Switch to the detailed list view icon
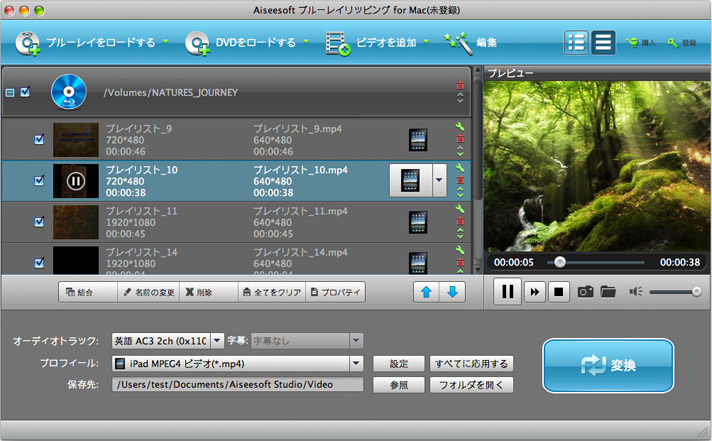This screenshot has width=712, height=441. pyautogui.click(x=576, y=43)
